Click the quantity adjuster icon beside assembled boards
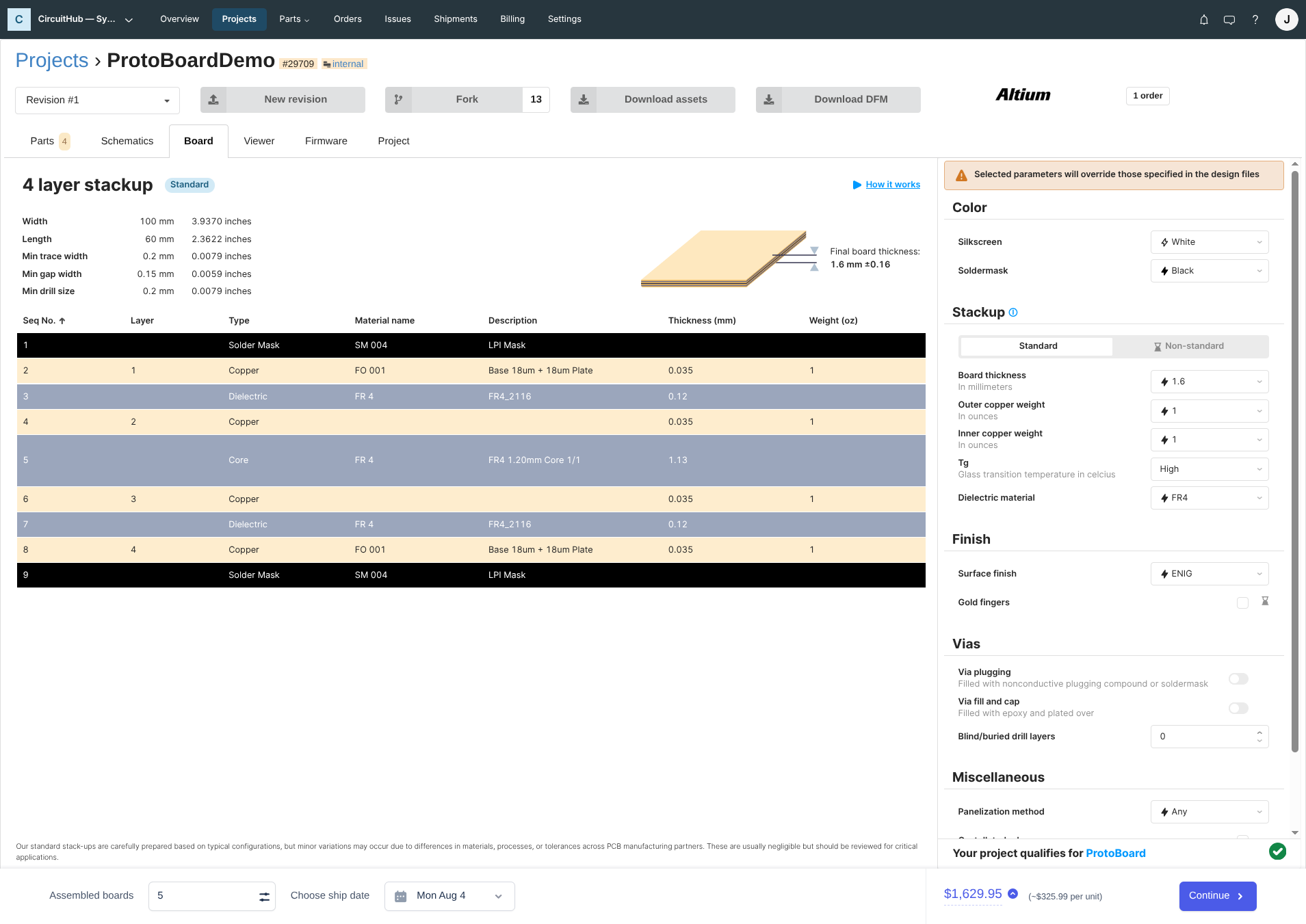1306x924 pixels. (x=263, y=895)
